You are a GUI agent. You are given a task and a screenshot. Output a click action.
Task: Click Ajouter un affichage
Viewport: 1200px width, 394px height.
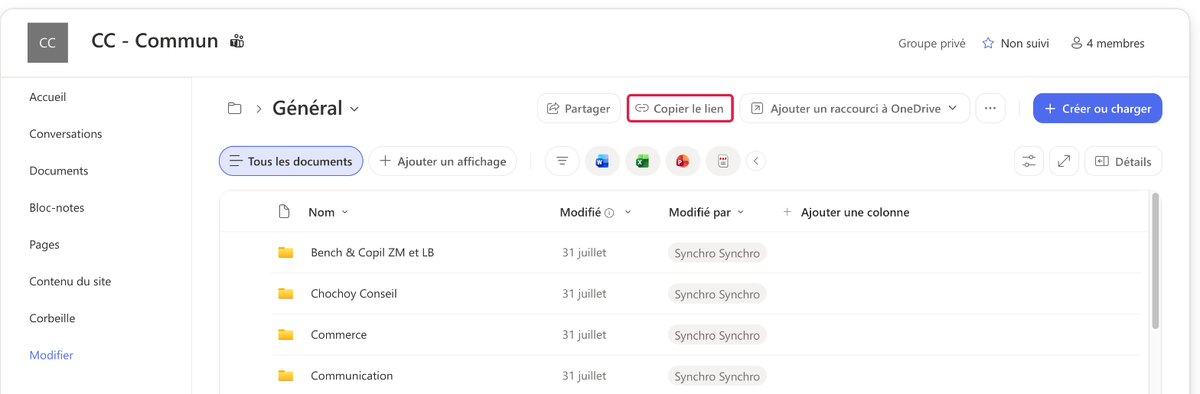[x=443, y=161]
